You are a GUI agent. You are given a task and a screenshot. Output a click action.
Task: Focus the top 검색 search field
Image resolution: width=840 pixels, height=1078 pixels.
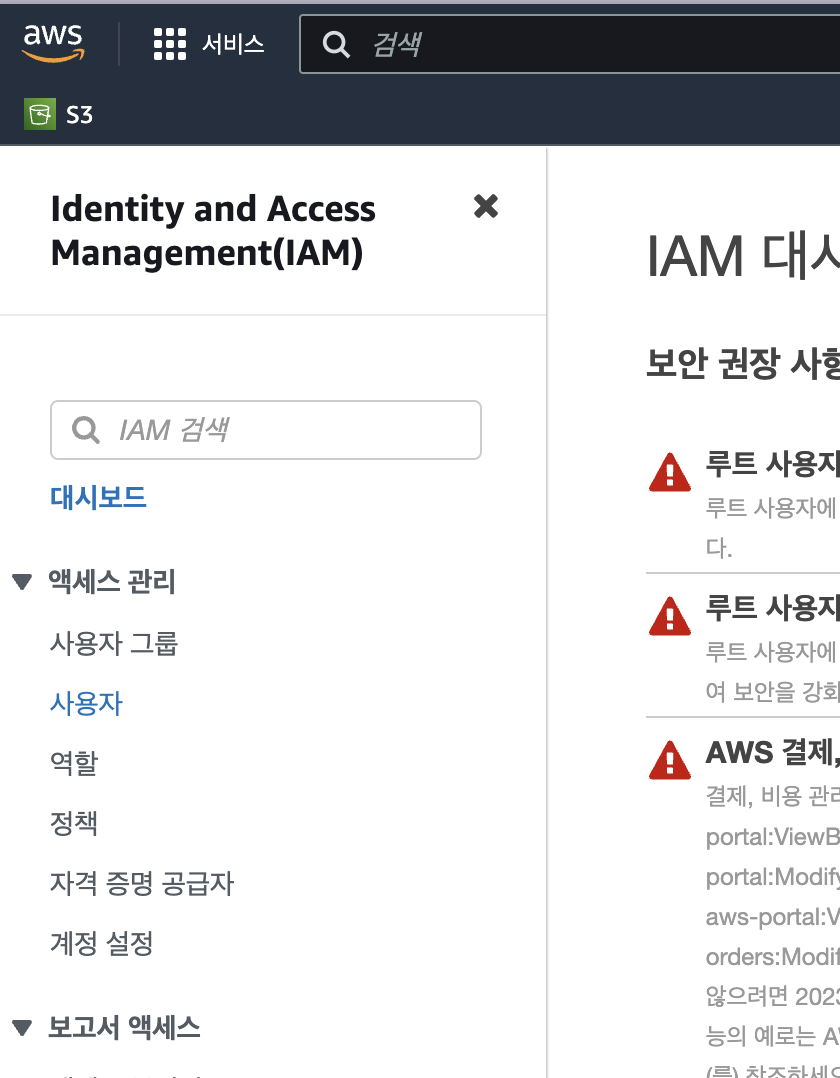570,44
